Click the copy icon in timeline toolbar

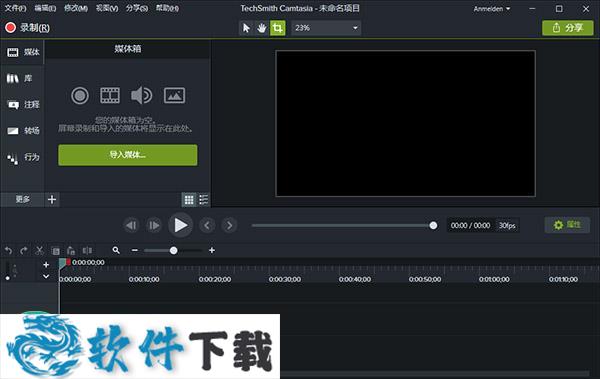point(55,251)
